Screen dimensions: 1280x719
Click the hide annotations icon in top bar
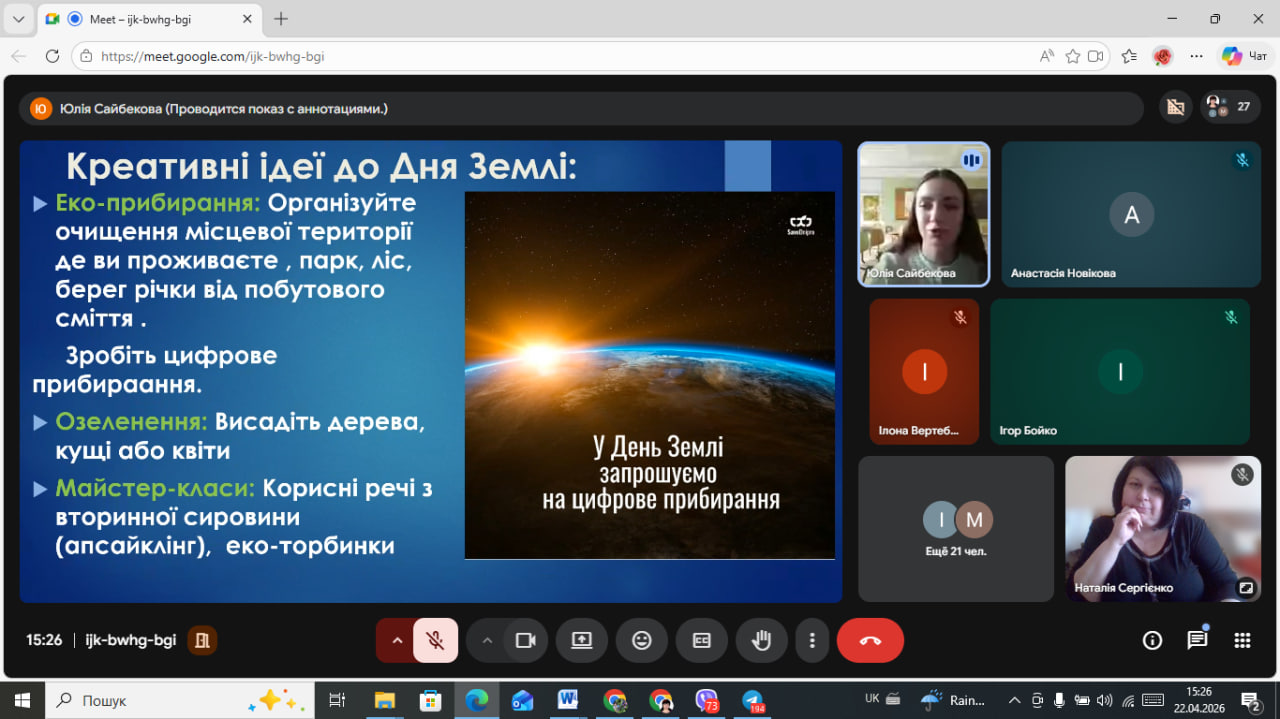[x=1175, y=107]
